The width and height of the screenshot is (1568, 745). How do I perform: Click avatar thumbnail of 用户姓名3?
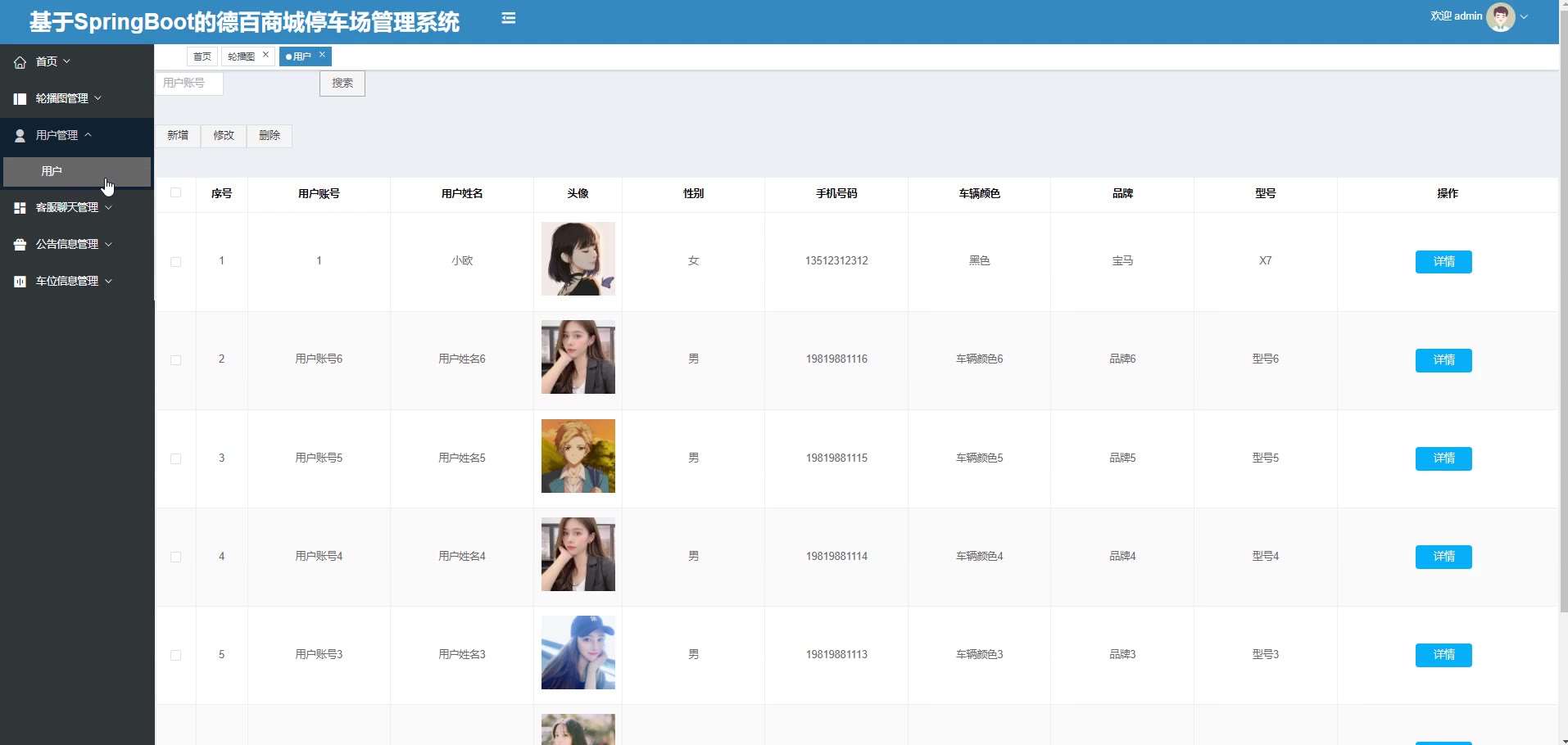[x=578, y=652]
